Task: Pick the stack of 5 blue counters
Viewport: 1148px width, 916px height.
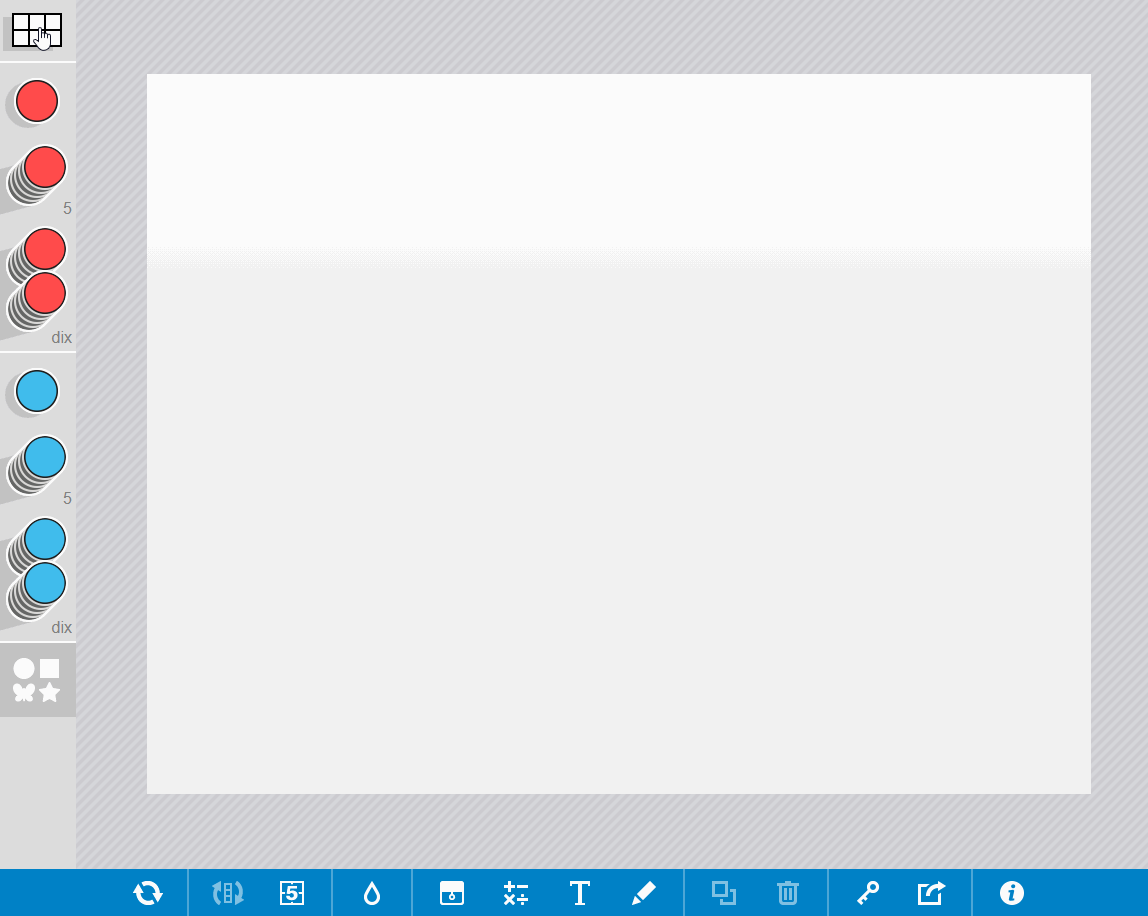Action: [38, 464]
